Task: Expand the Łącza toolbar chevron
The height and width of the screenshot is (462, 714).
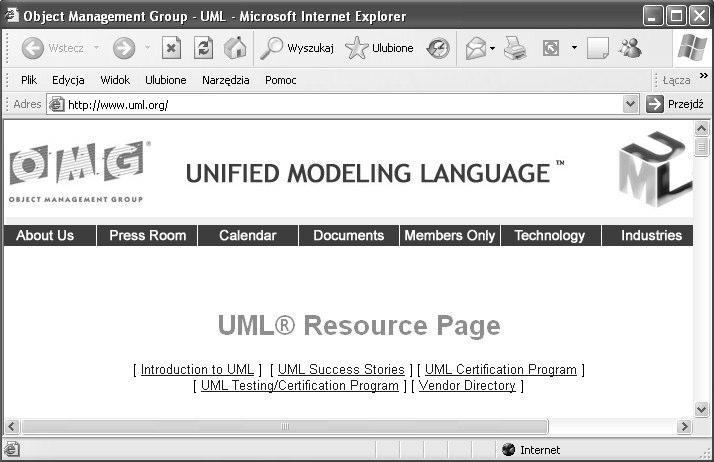Action: pyautogui.click(x=704, y=76)
